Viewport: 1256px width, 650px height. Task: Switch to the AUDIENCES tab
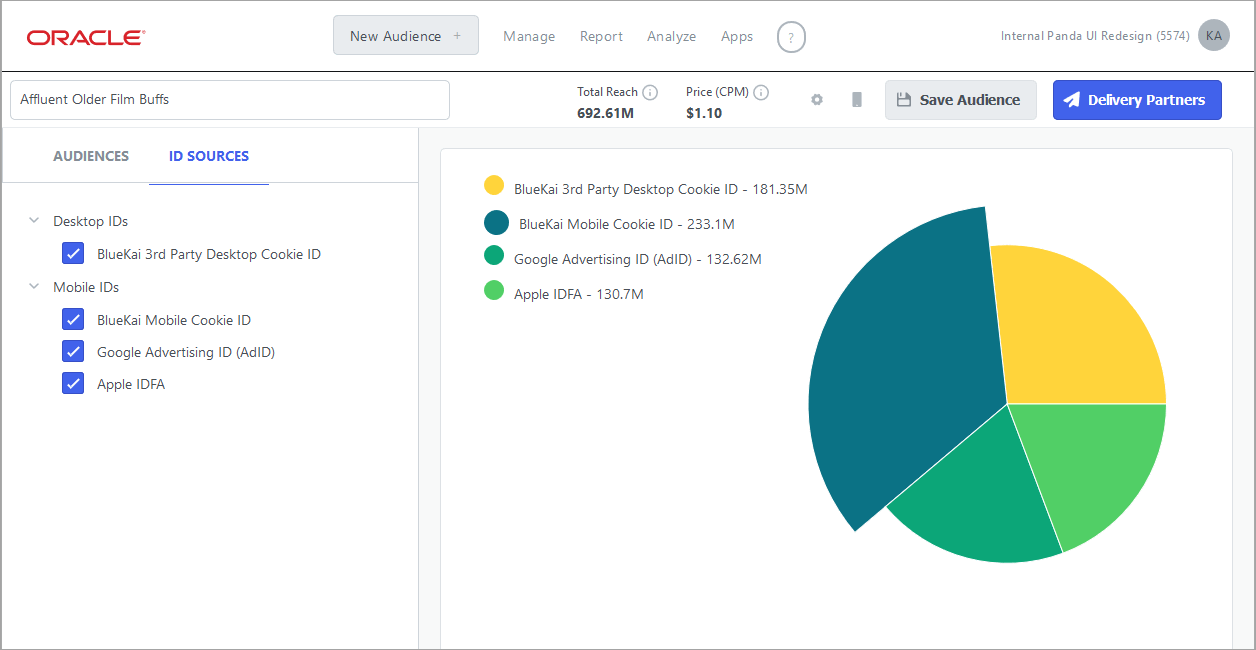tap(91, 156)
